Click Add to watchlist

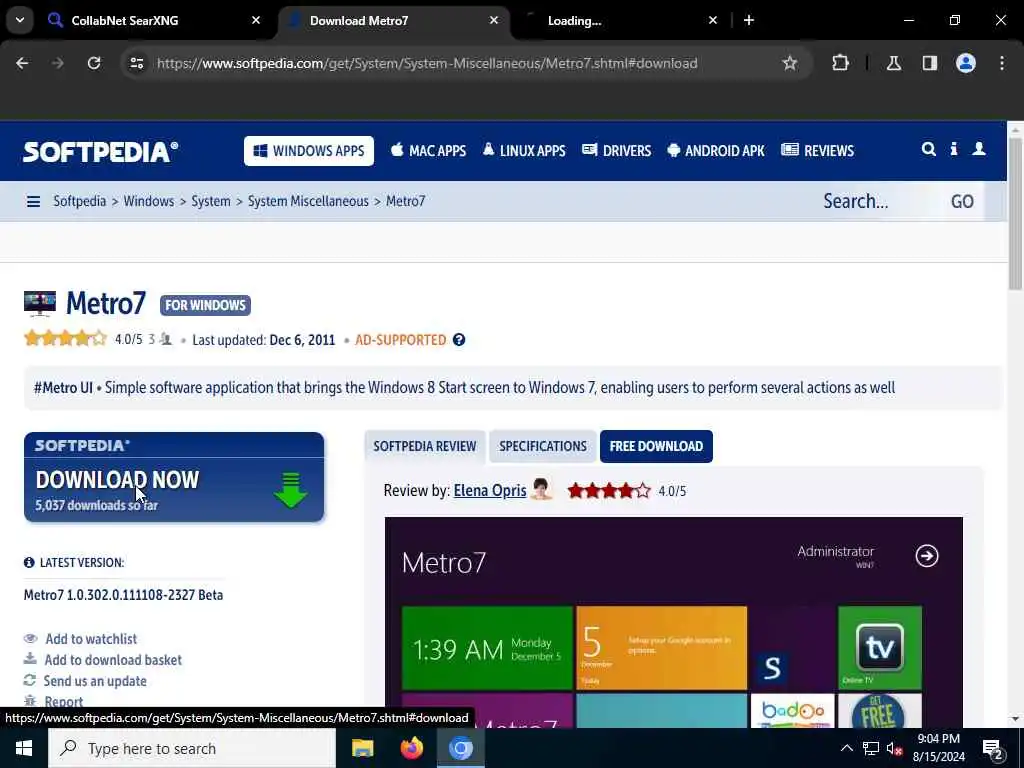91,639
